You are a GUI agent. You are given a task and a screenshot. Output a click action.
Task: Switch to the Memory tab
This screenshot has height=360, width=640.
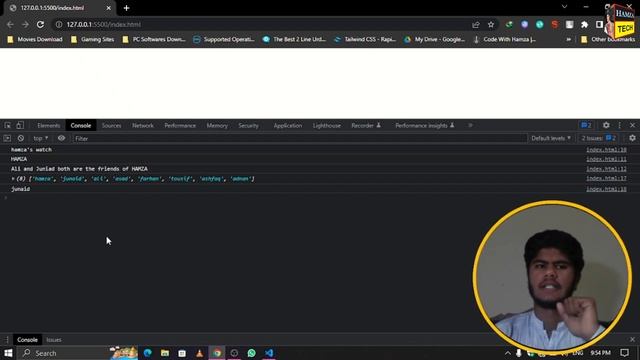[x=217, y=125]
